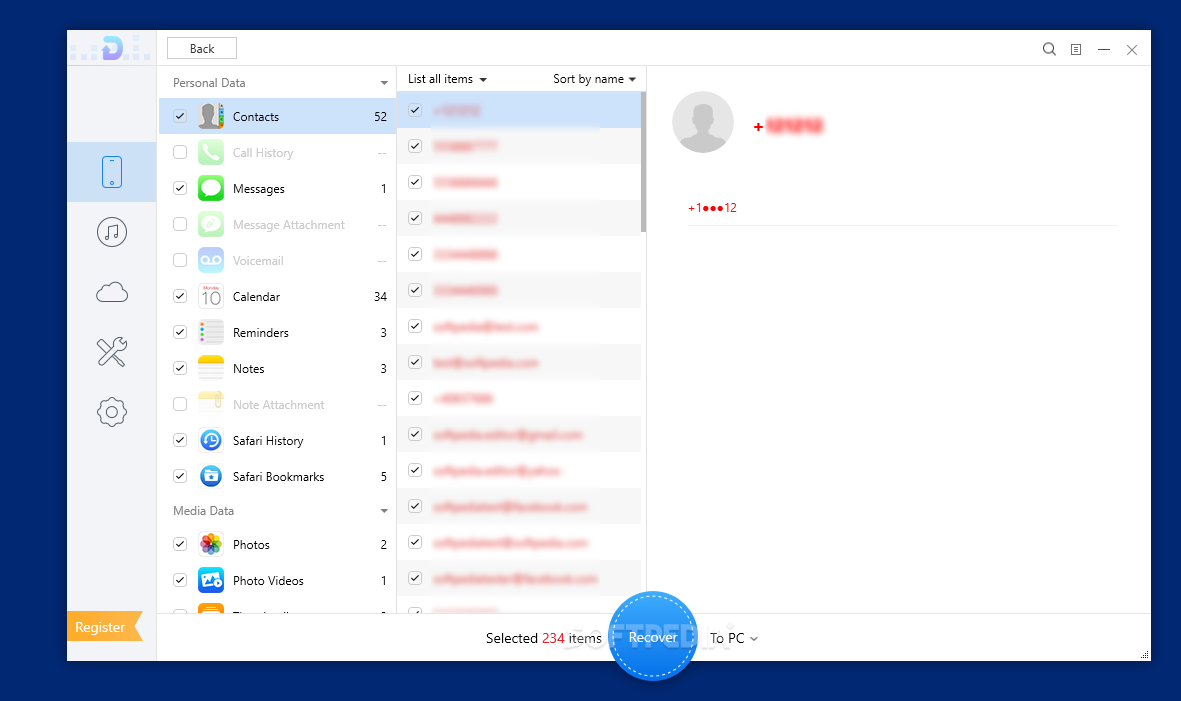
Task: Click the Reminders count 3
Action: tap(383, 333)
